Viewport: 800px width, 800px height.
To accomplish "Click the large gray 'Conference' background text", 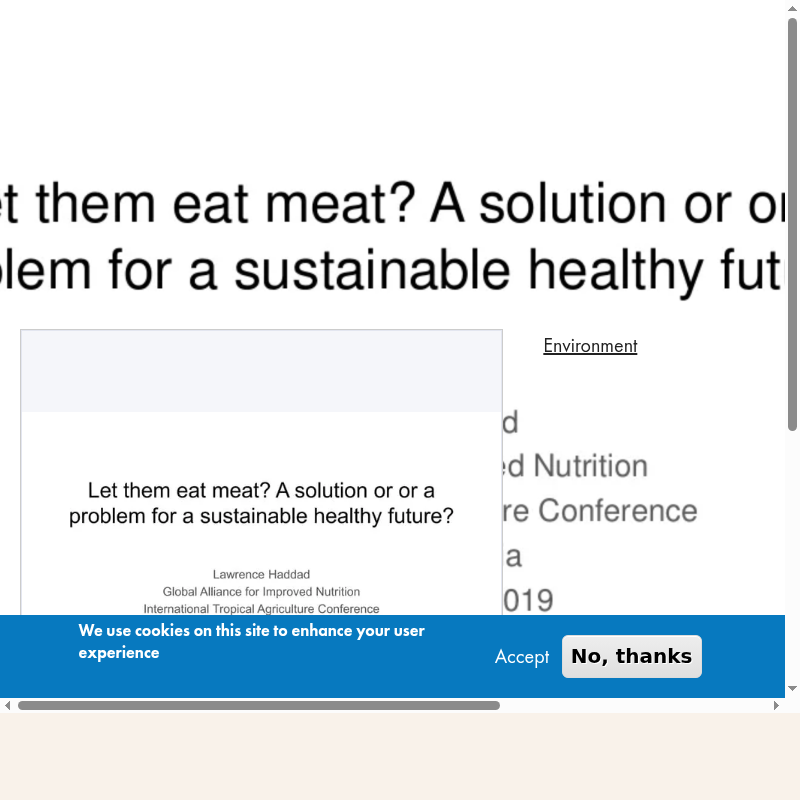I will point(617,511).
